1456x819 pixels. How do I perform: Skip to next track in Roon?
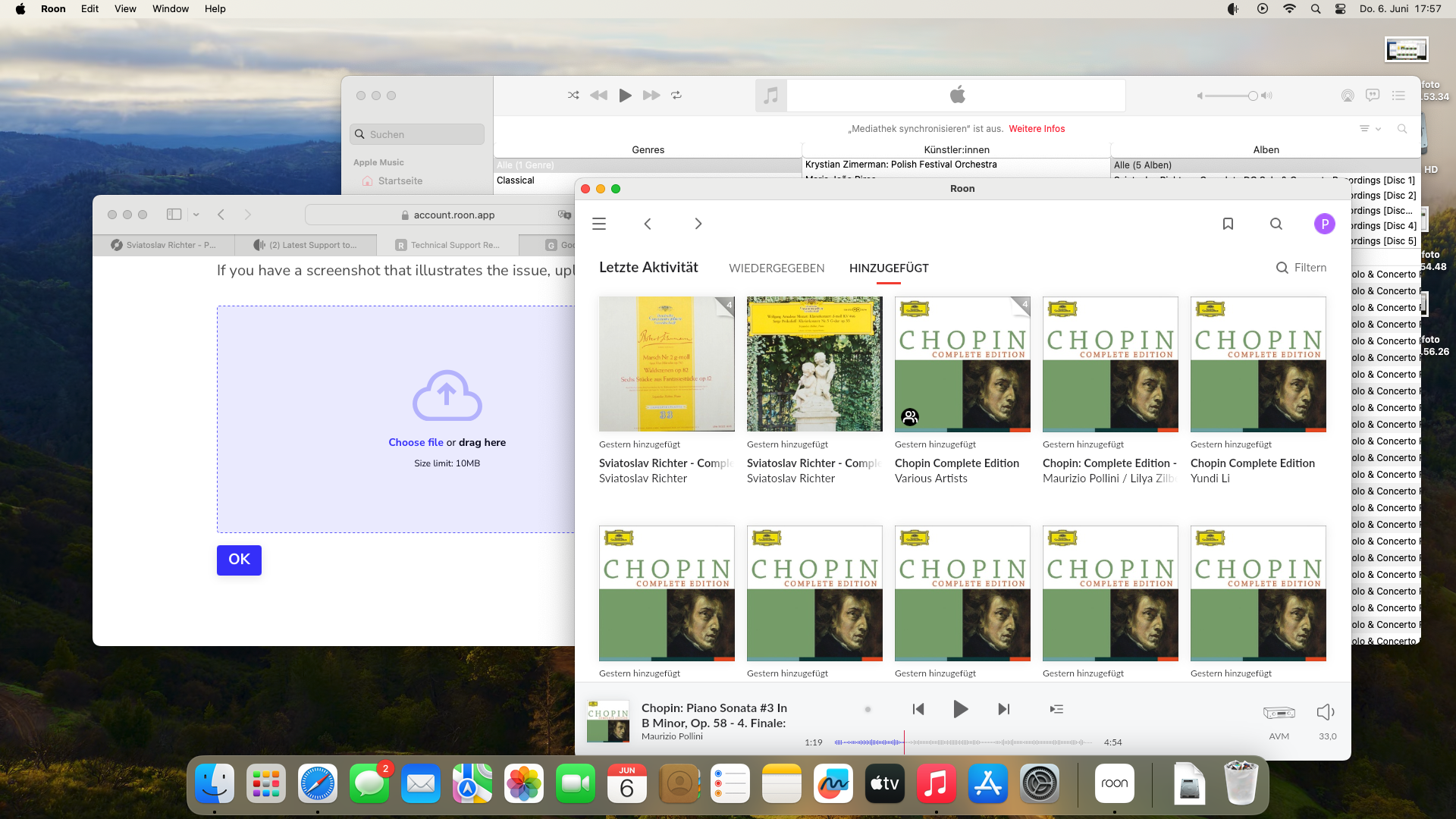pyautogui.click(x=1004, y=709)
